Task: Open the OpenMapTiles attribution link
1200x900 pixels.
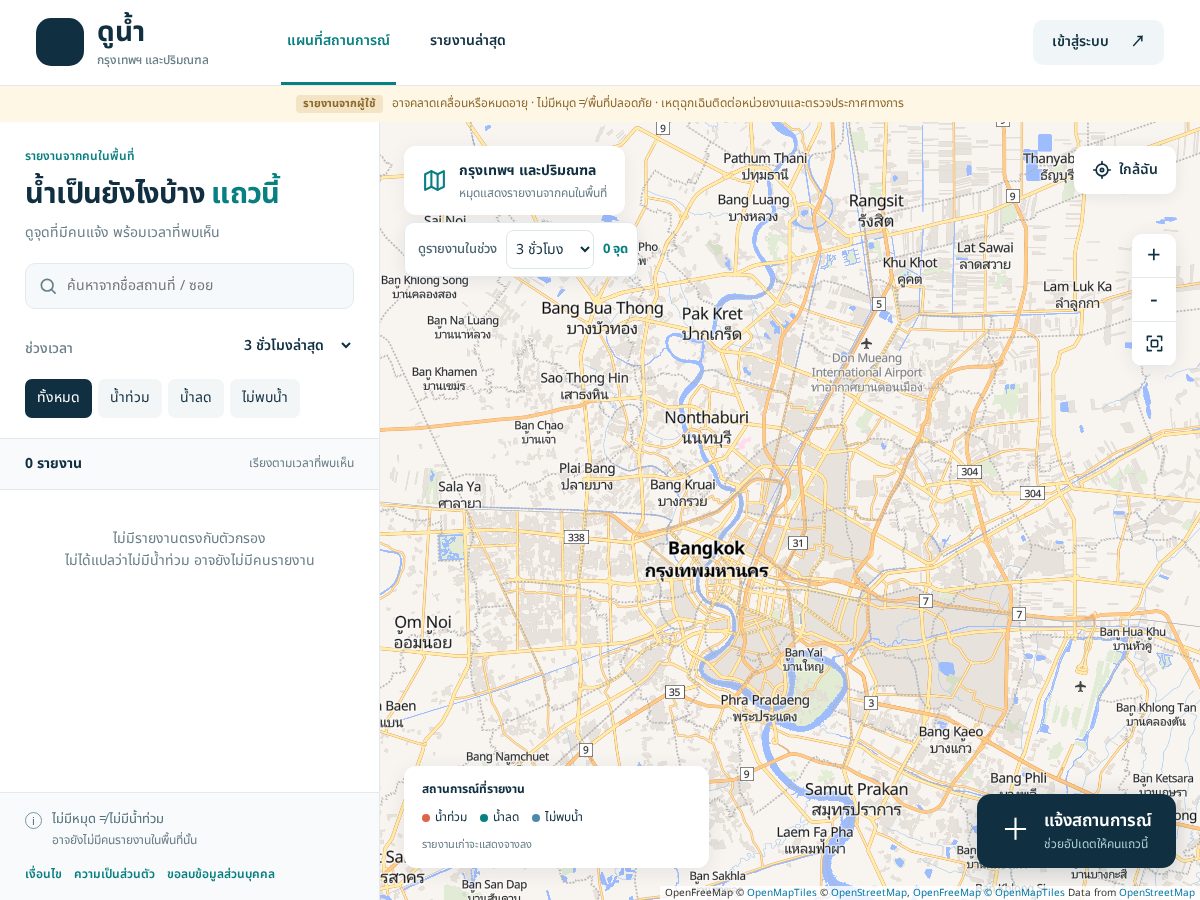Action: point(782,892)
